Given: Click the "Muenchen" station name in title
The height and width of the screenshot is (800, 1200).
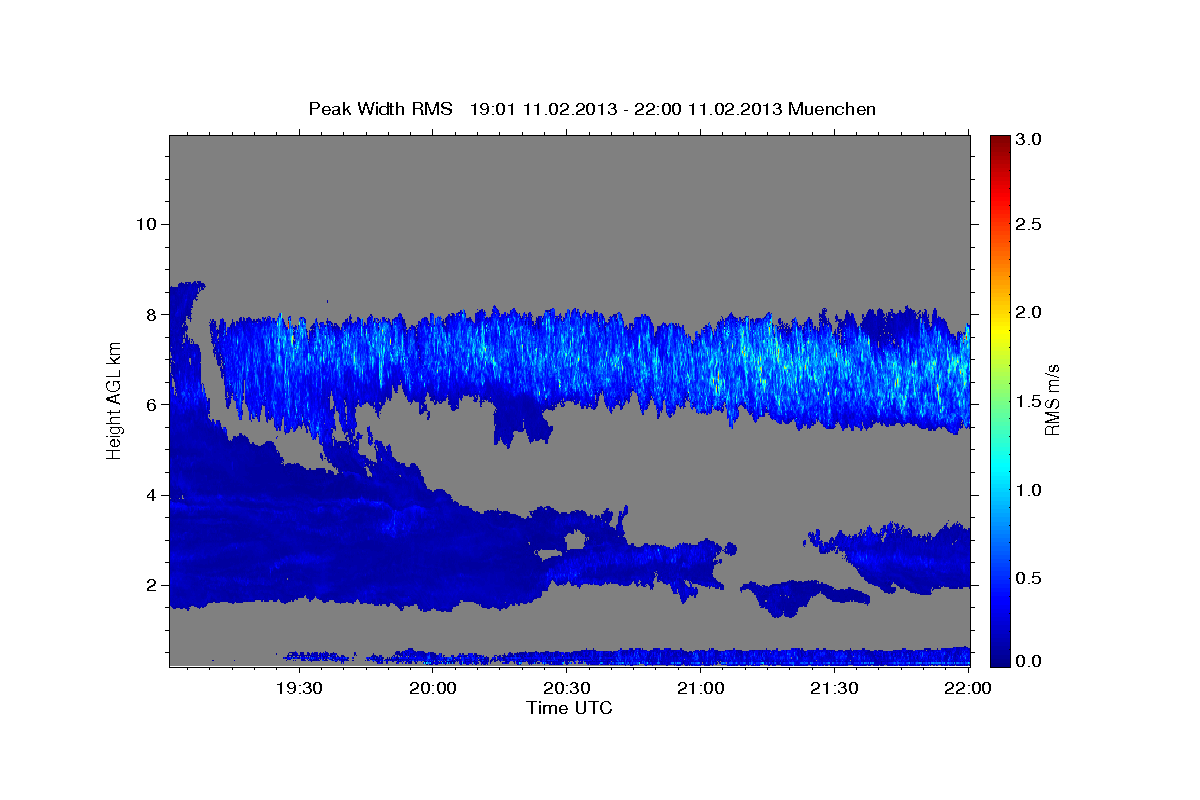Looking at the screenshot, I should click(832, 109).
